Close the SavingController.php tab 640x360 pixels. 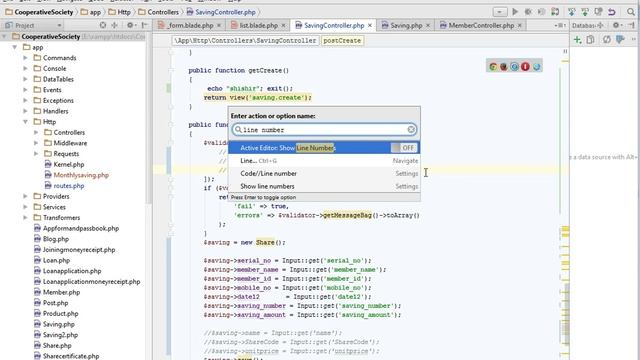point(370,25)
